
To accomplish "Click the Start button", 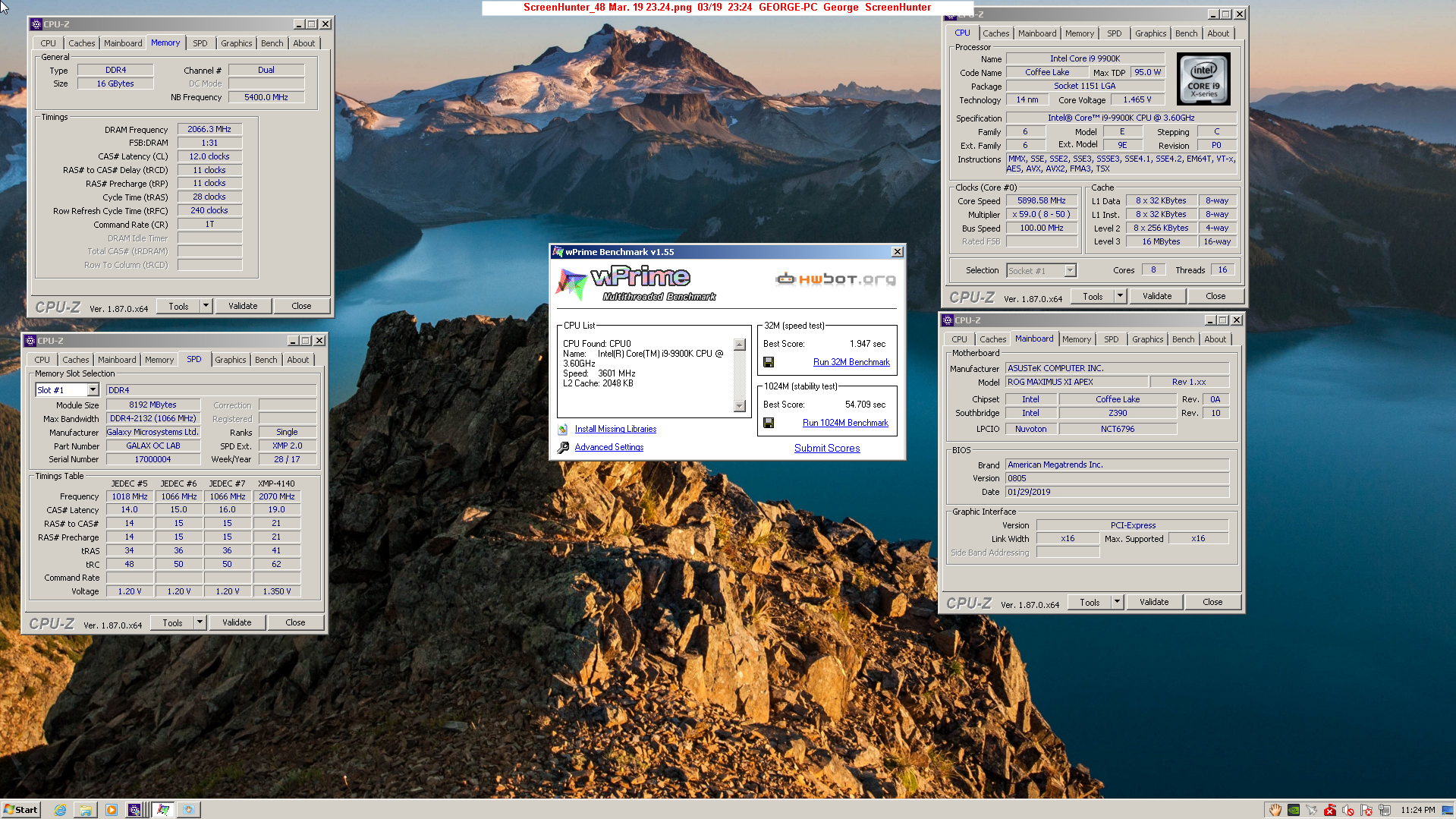I will point(20,810).
